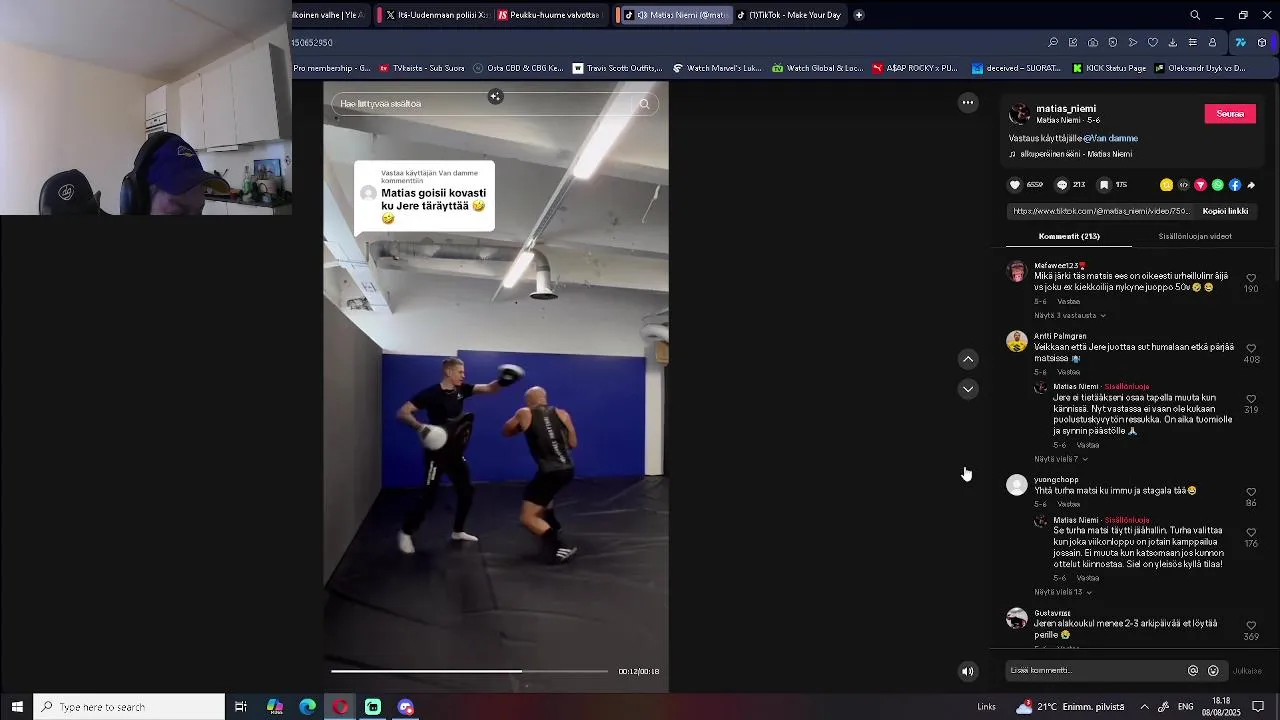Click the embed code share icon
The image size is (1280, 720).
tap(1183, 185)
